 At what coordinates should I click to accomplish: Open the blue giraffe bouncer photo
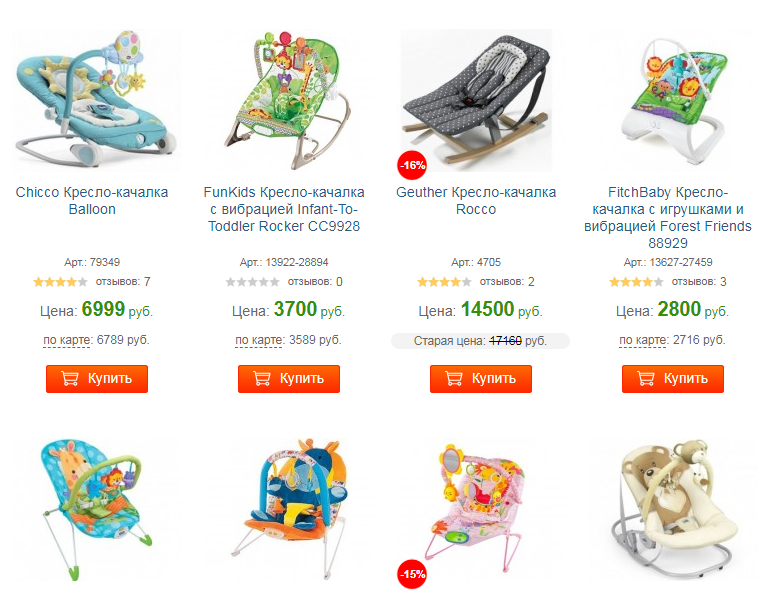pos(96,510)
